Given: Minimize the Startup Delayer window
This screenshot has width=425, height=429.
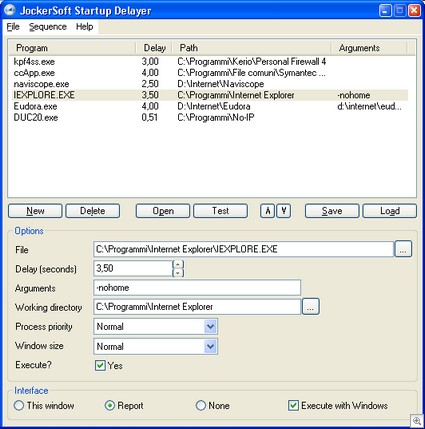Looking at the screenshot, I should tap(385, 11).
